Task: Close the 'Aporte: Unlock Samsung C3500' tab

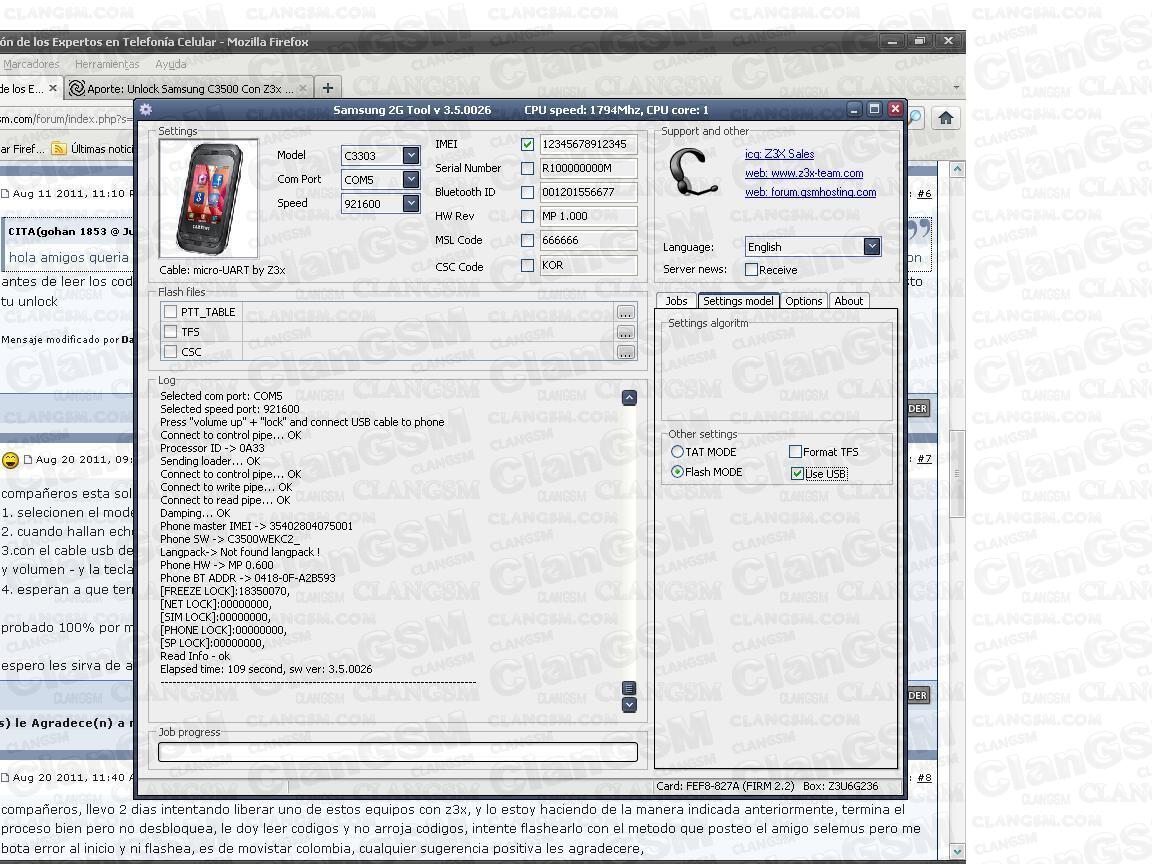Action: (x=303, y=88)
